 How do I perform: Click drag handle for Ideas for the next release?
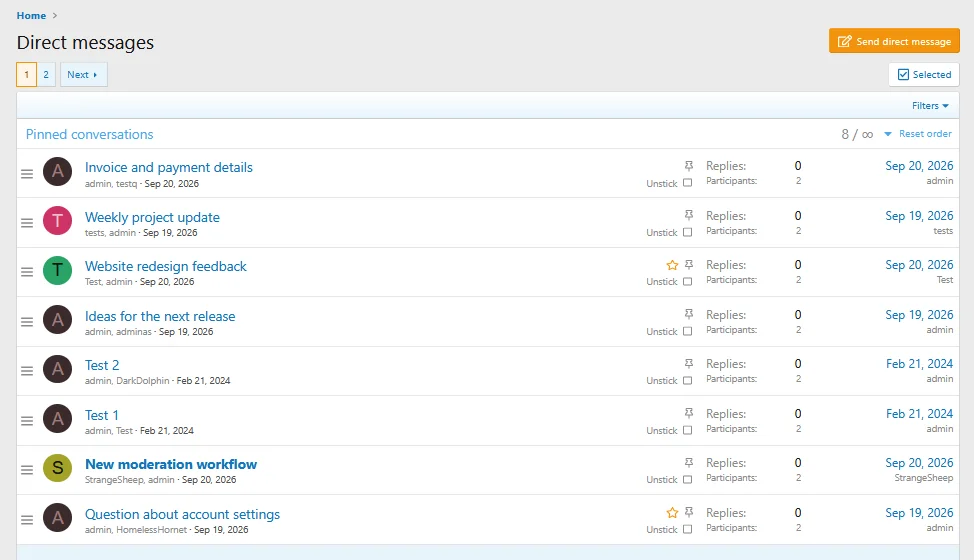click(27, 322)
